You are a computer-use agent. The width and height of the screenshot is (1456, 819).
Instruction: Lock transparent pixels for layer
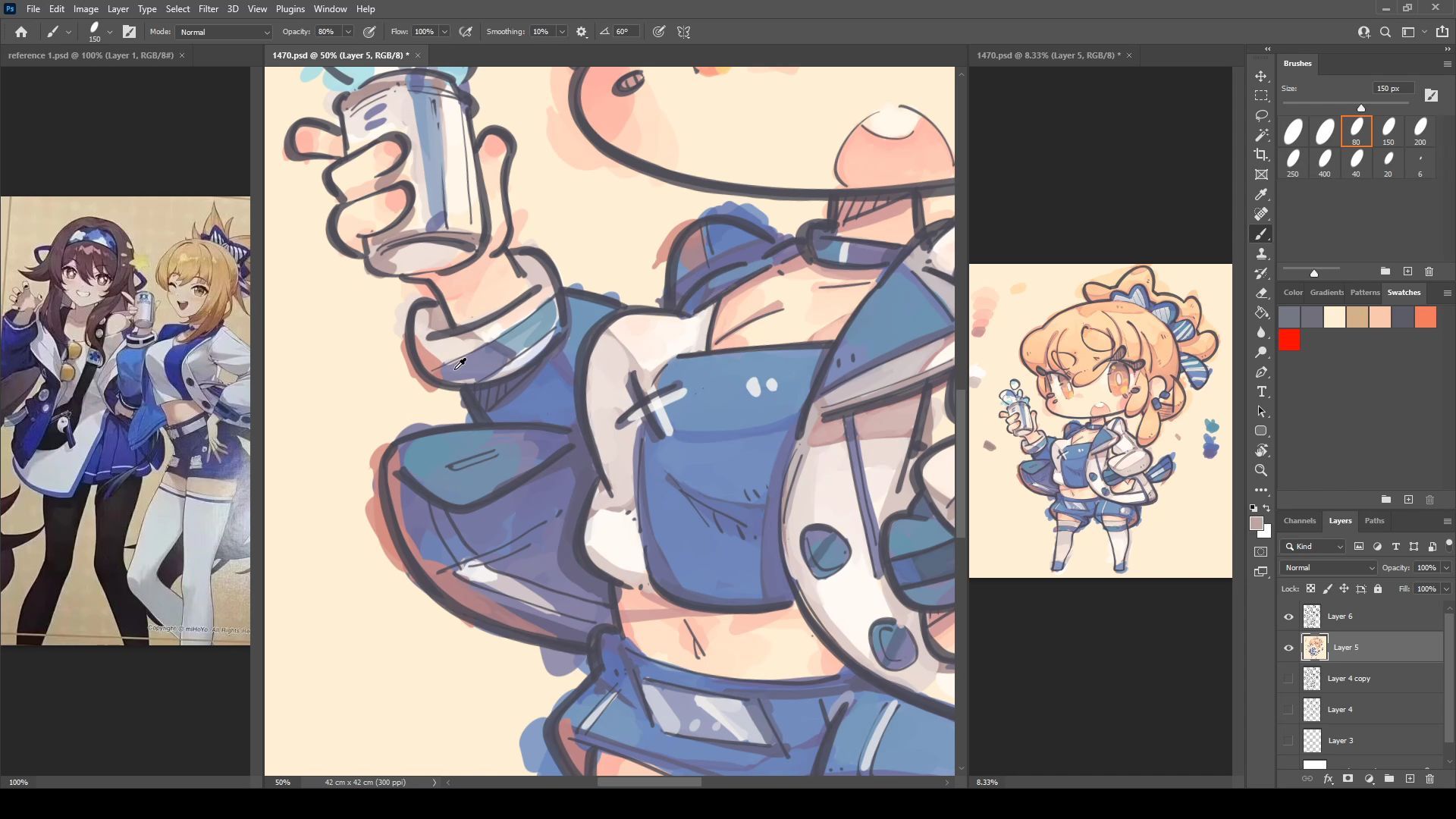1310,589
